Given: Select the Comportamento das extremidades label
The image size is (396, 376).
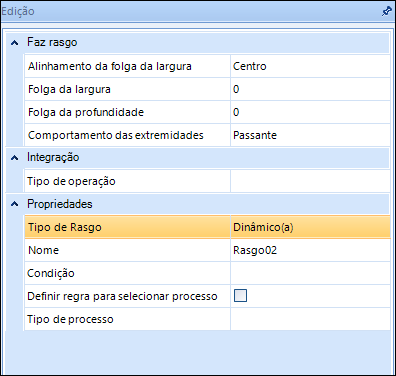Looking at the screenshot, I should pos(116,135).
